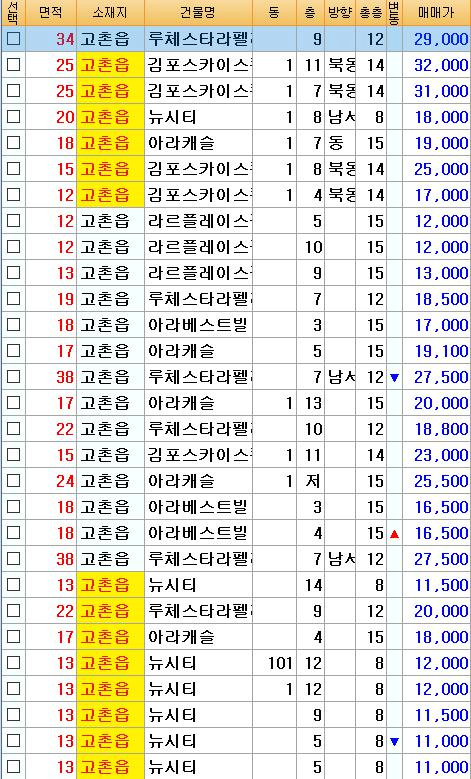Viewport: 471px width, 779px height.
Task: Click the 층 value 14 for 뉴시티
Action: click(314, 585)
